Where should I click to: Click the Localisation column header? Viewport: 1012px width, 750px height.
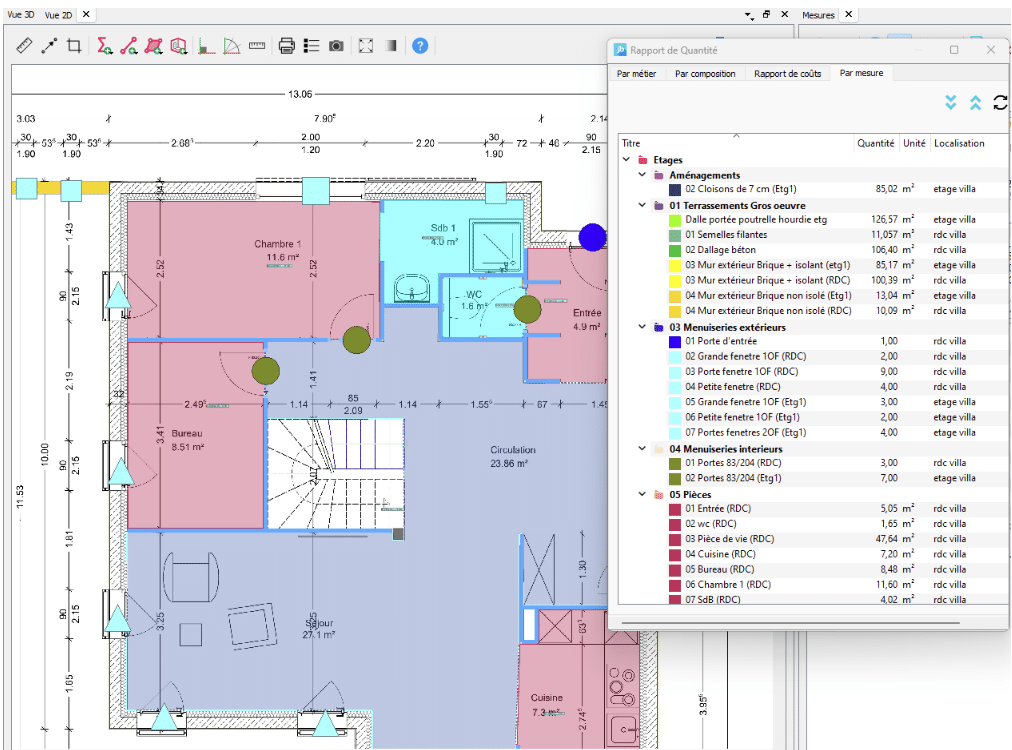[x=958, y=143]
